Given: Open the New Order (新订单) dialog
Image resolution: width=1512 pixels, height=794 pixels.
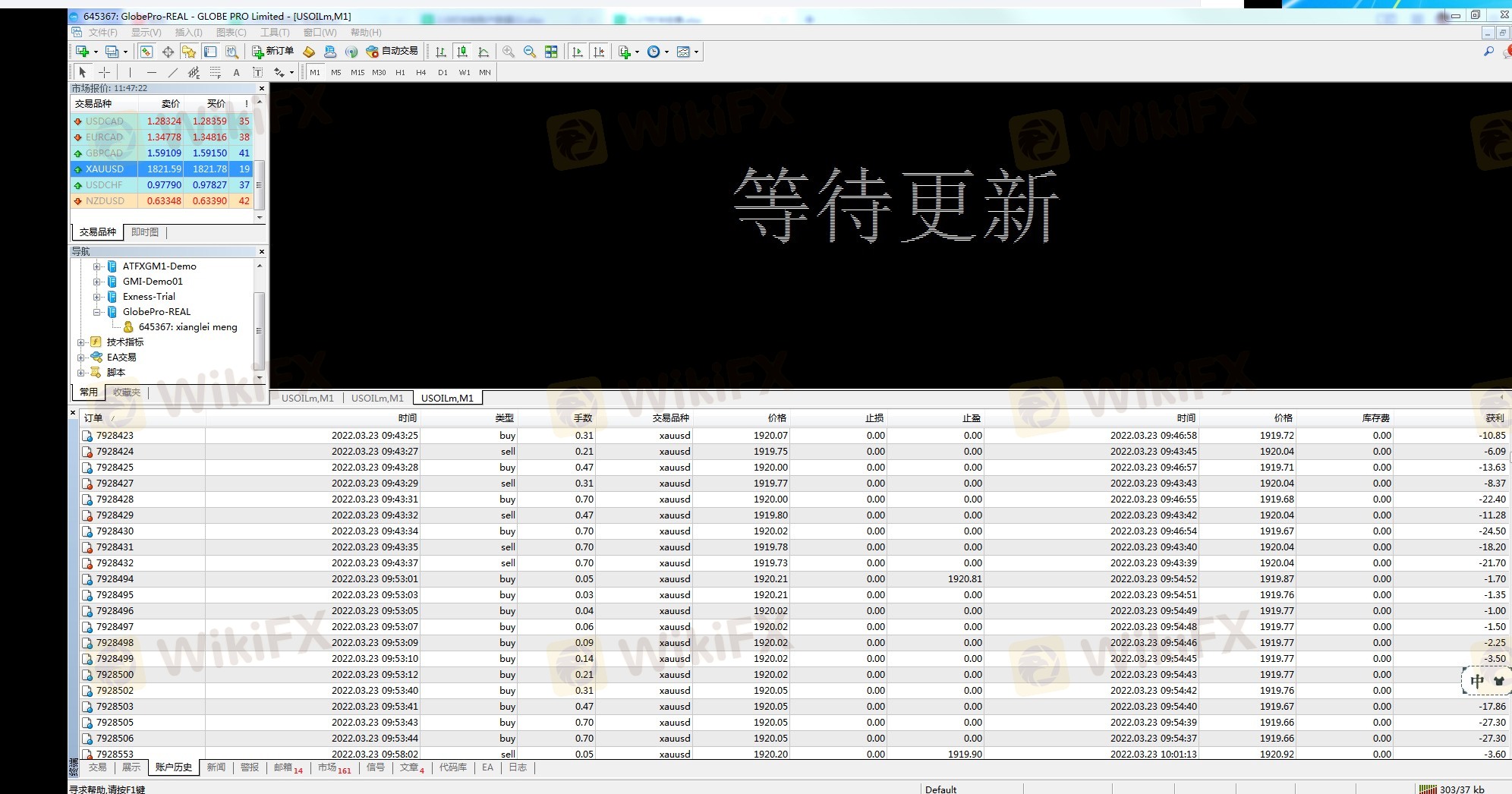Looking at the screenshot, I should 272,52.
